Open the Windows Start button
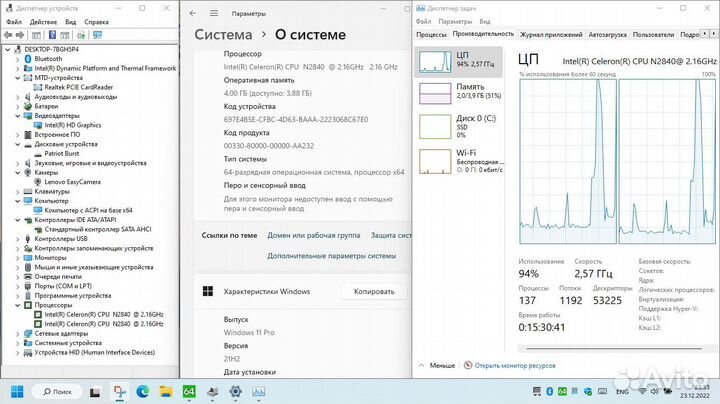 [17, 392]
